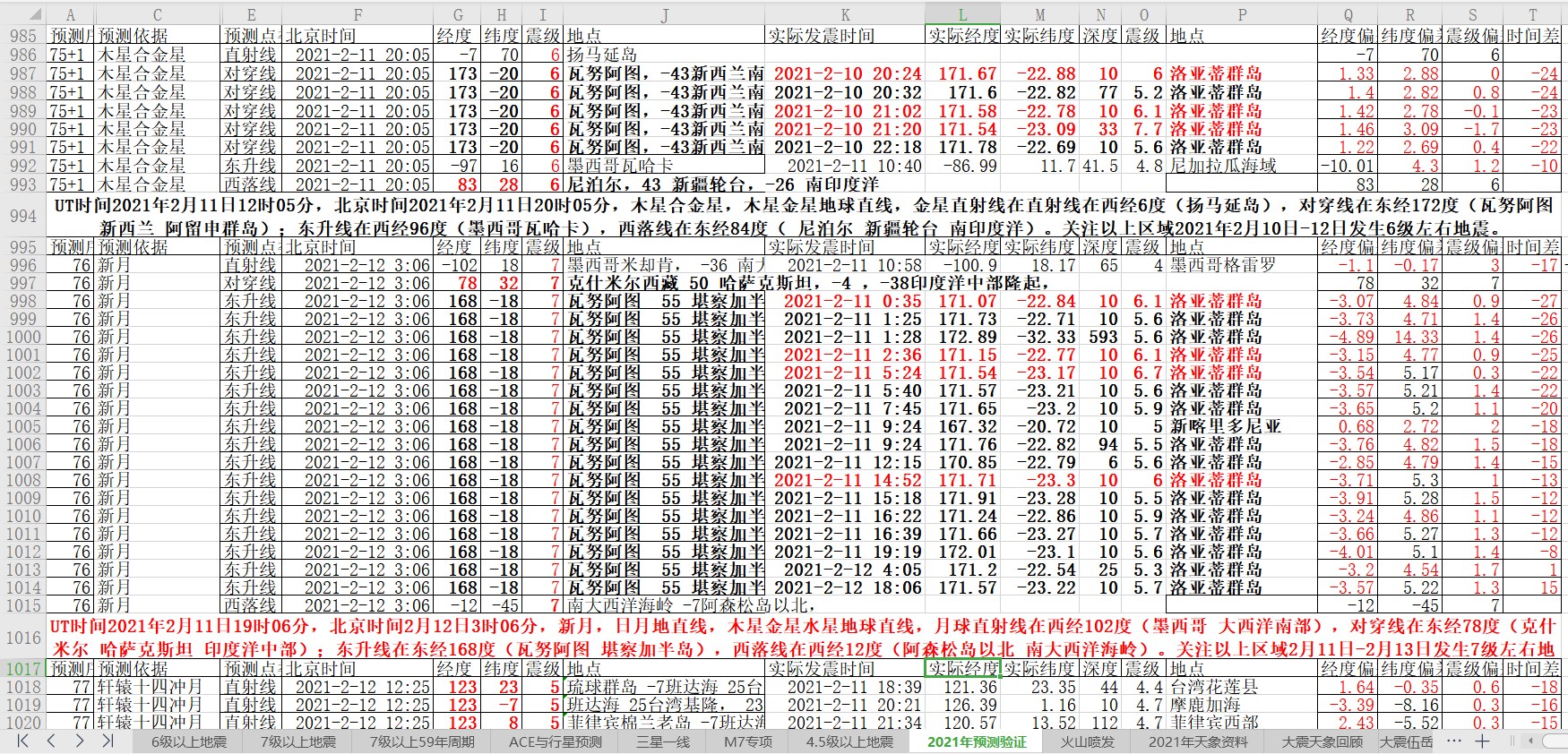Click cell 尼加拉瓜海域
This screenshot has width=1568, height=754.
pos(1242,166)
